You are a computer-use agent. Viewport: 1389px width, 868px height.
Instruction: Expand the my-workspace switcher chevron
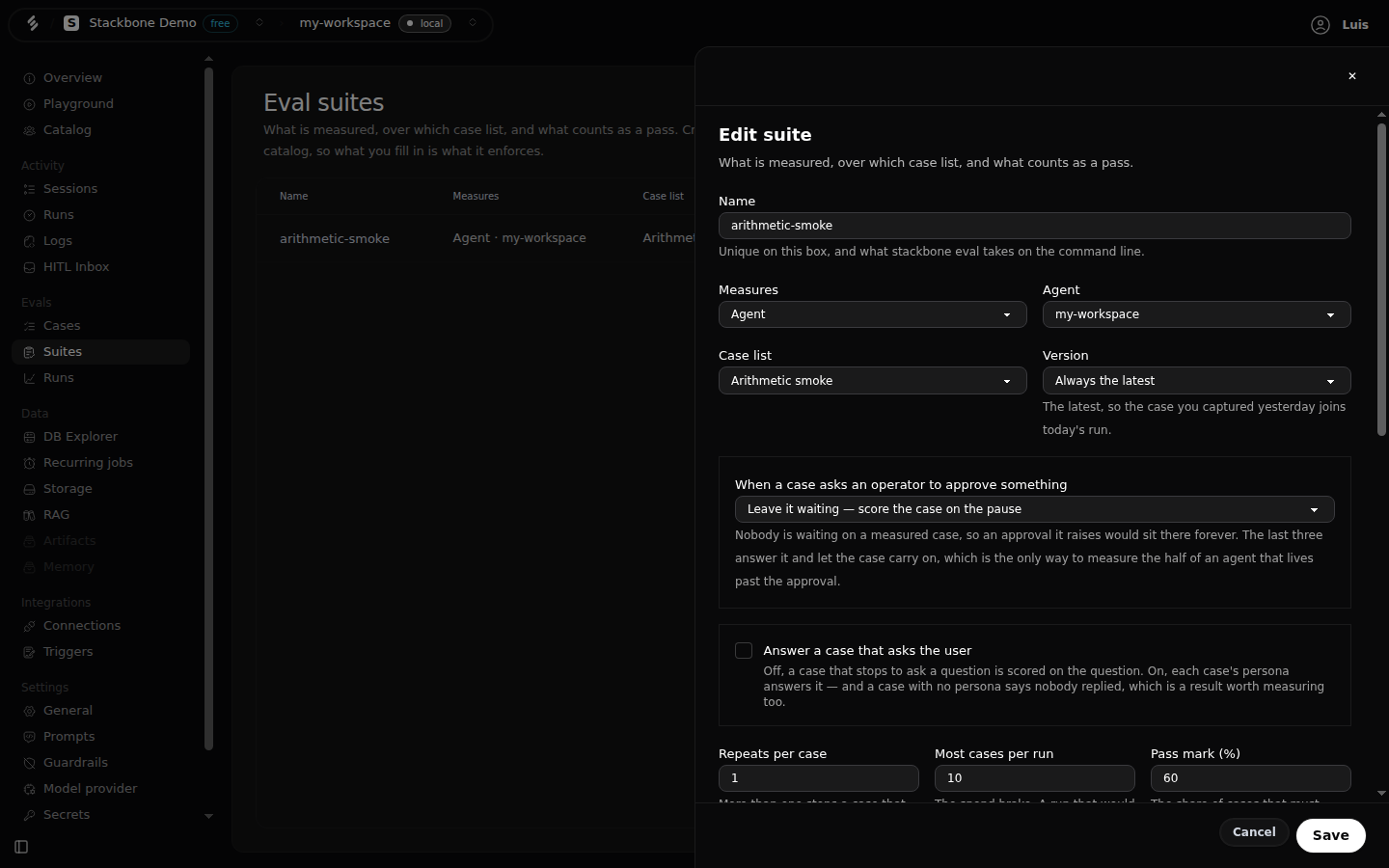pos(473,23)
